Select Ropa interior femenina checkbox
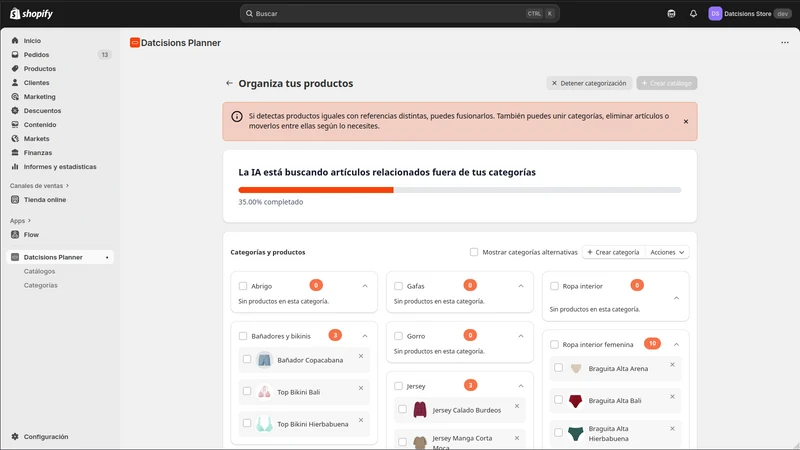Image resolution: width=800 pixels, height=450 pixels. pos(555,345)
